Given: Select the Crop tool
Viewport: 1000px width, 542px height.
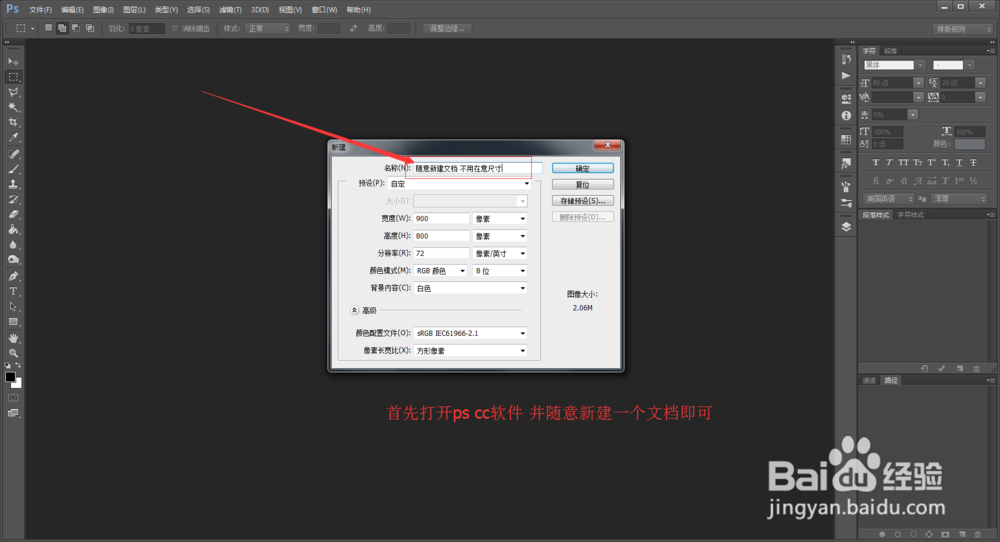Looking at the screenshot, I should point(13,122).
